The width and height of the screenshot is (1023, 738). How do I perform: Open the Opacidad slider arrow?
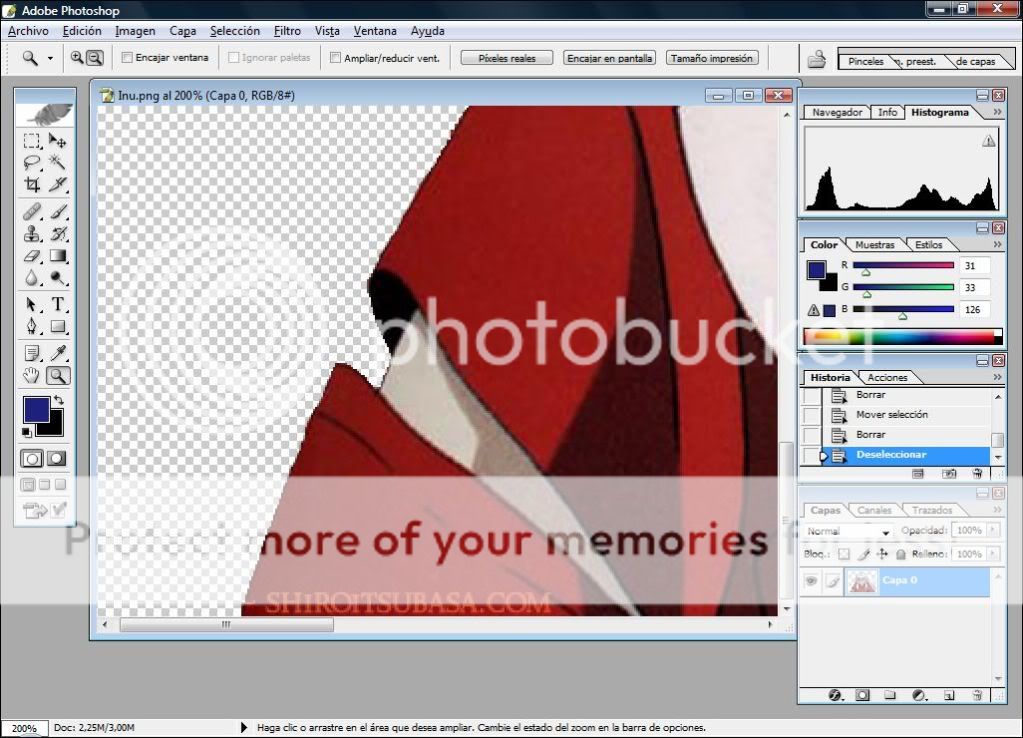[992, 531]
